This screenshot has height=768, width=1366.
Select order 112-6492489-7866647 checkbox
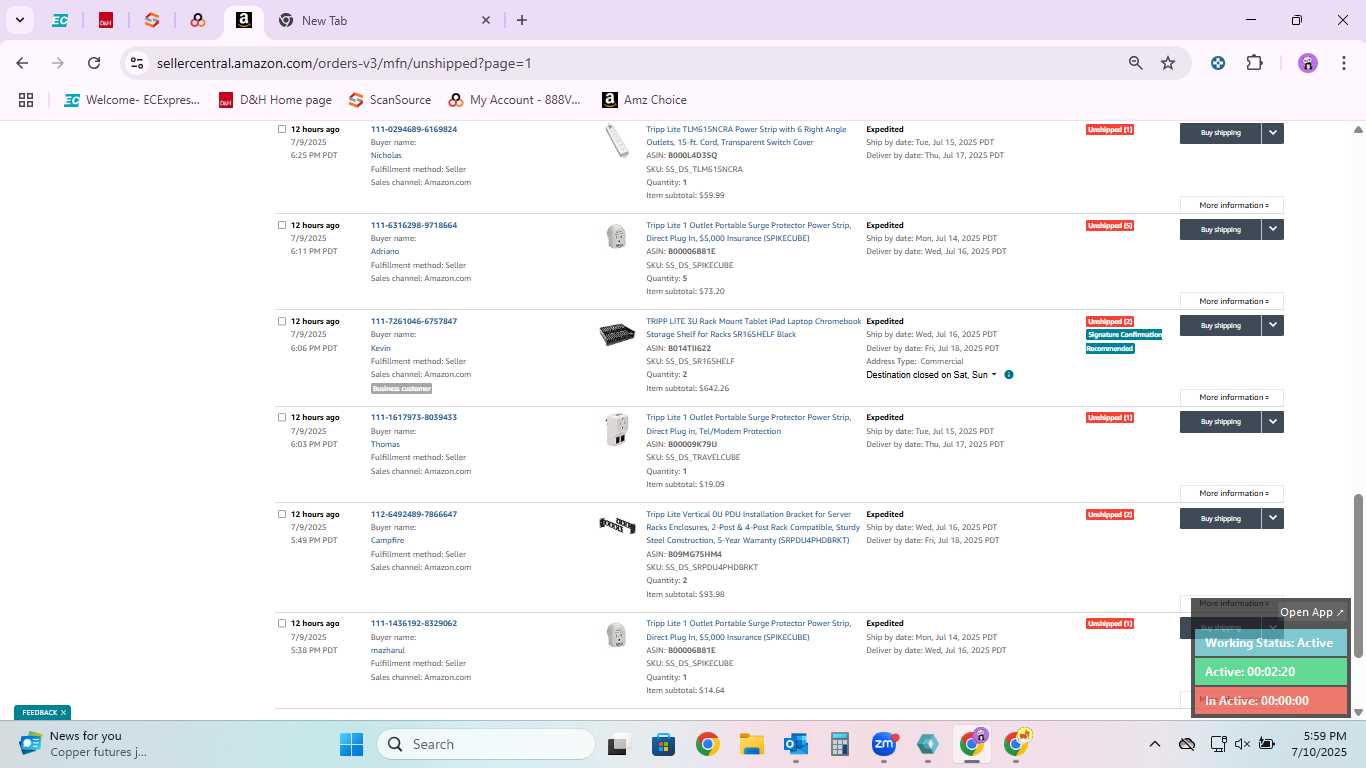(282, 514)
